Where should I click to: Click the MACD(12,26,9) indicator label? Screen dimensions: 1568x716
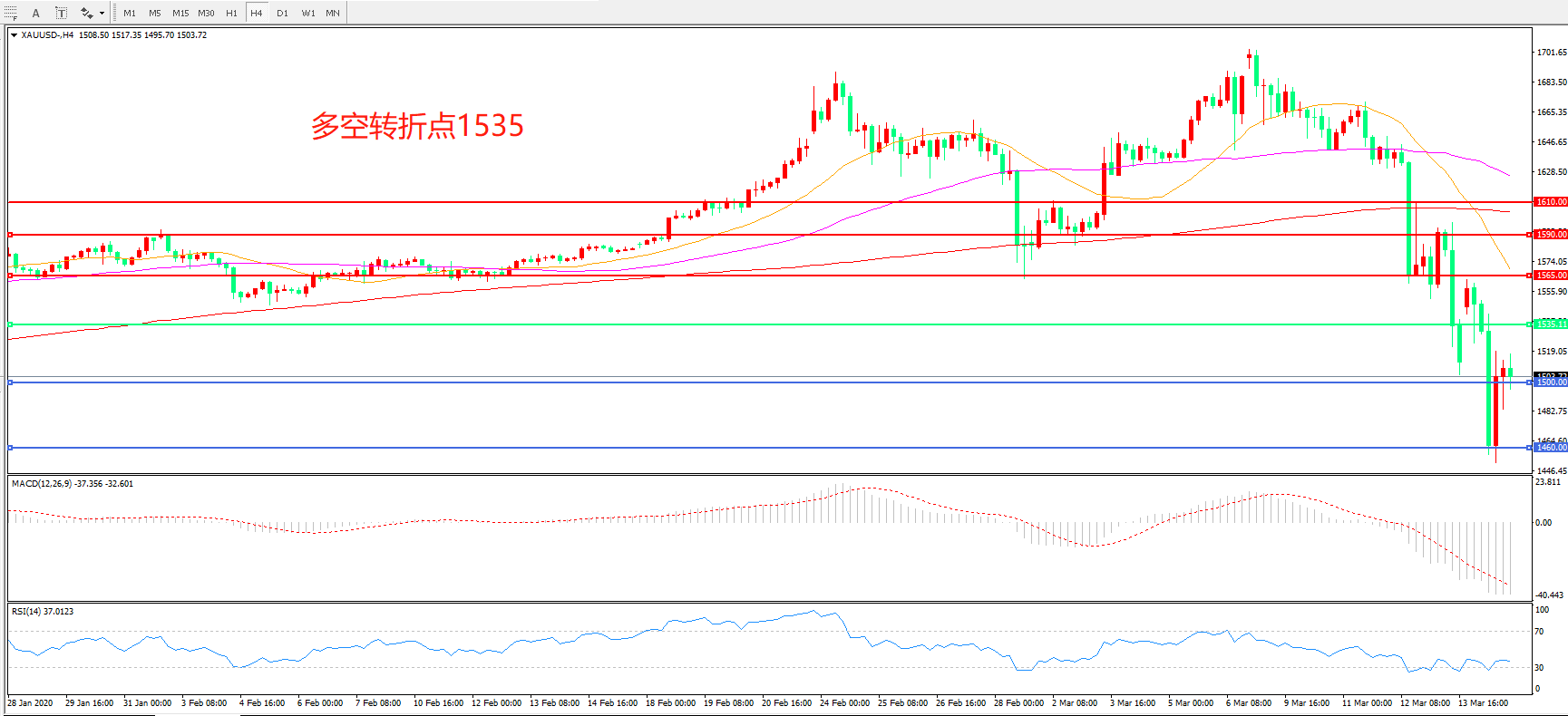coord(72,484)
